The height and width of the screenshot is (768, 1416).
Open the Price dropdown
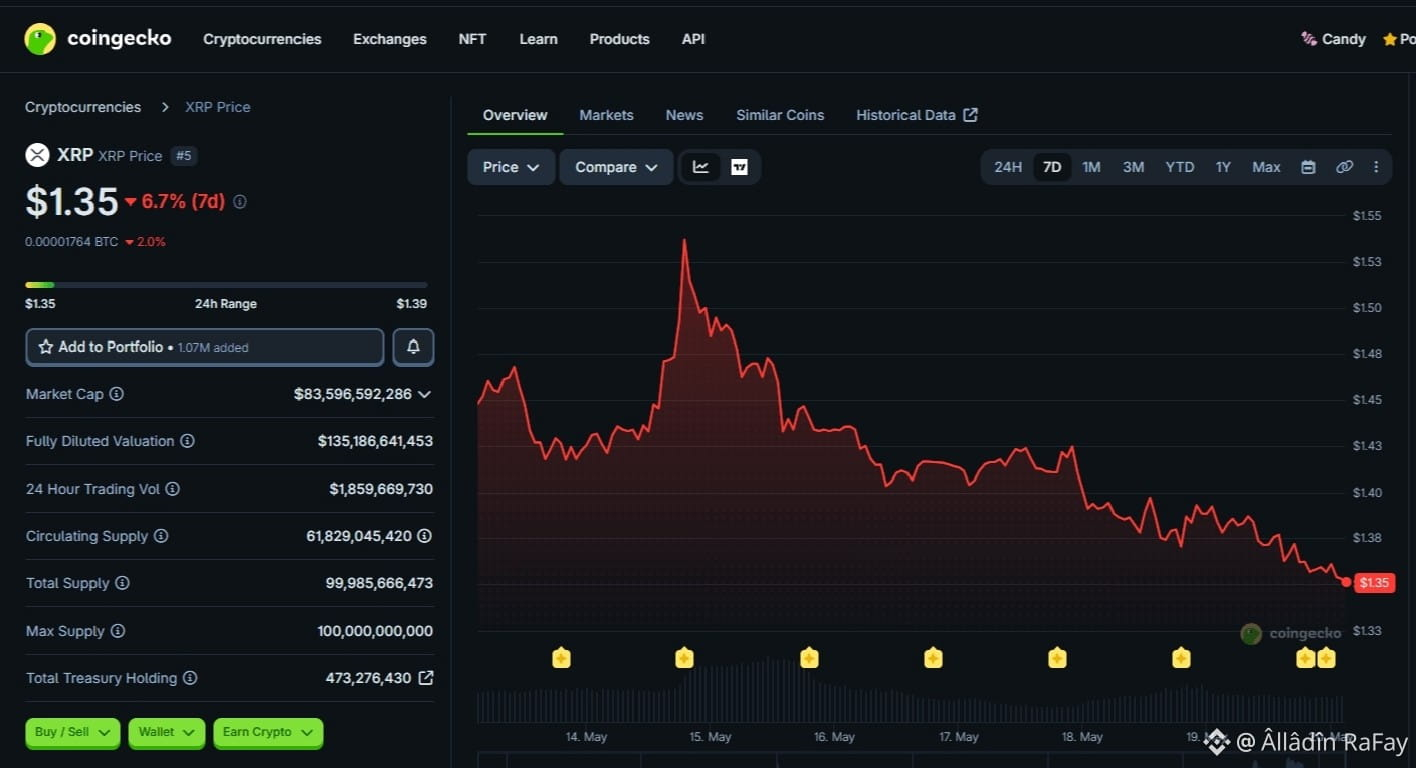coord(511,167)
